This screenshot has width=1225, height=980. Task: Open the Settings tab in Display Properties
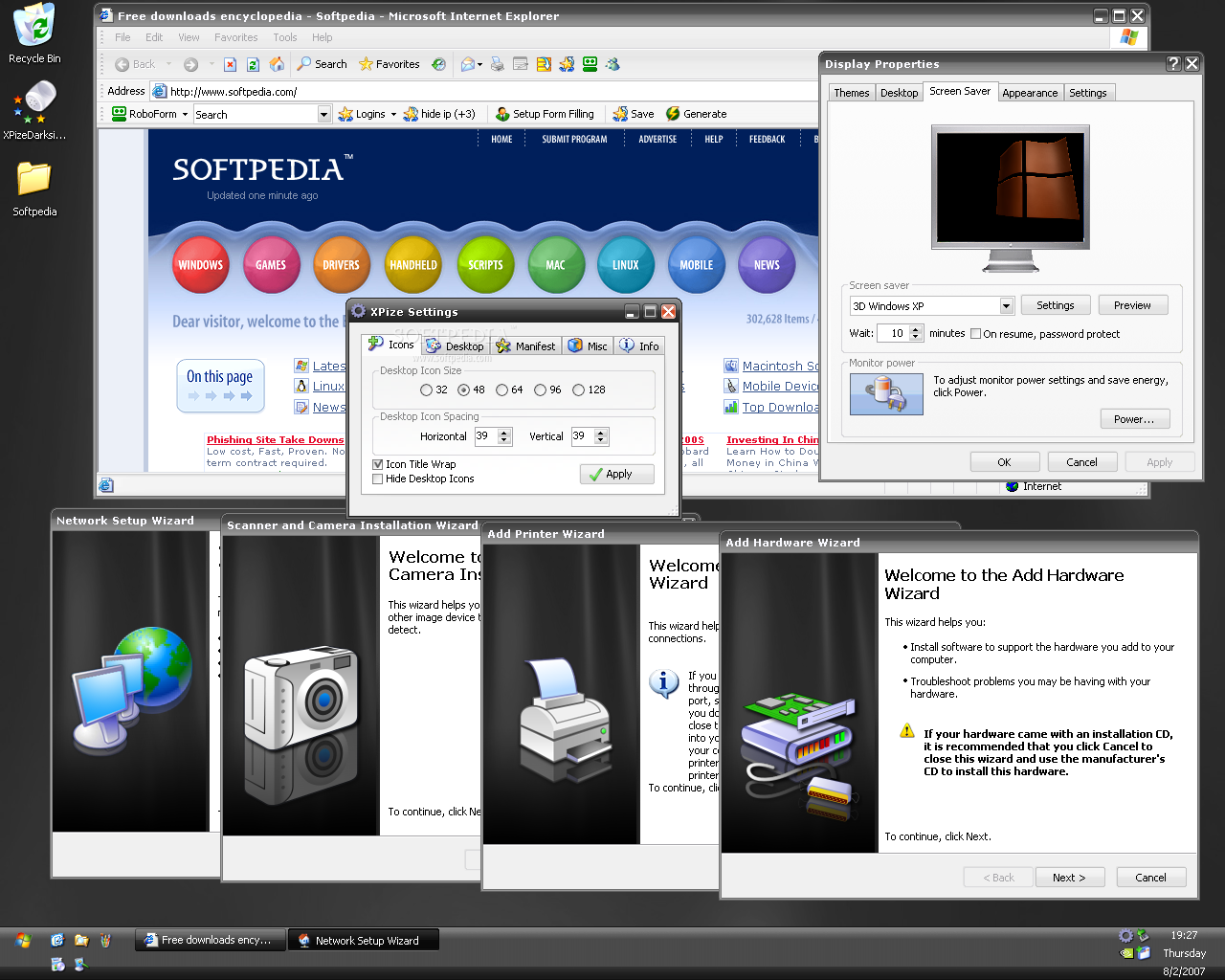[1088, 93]
